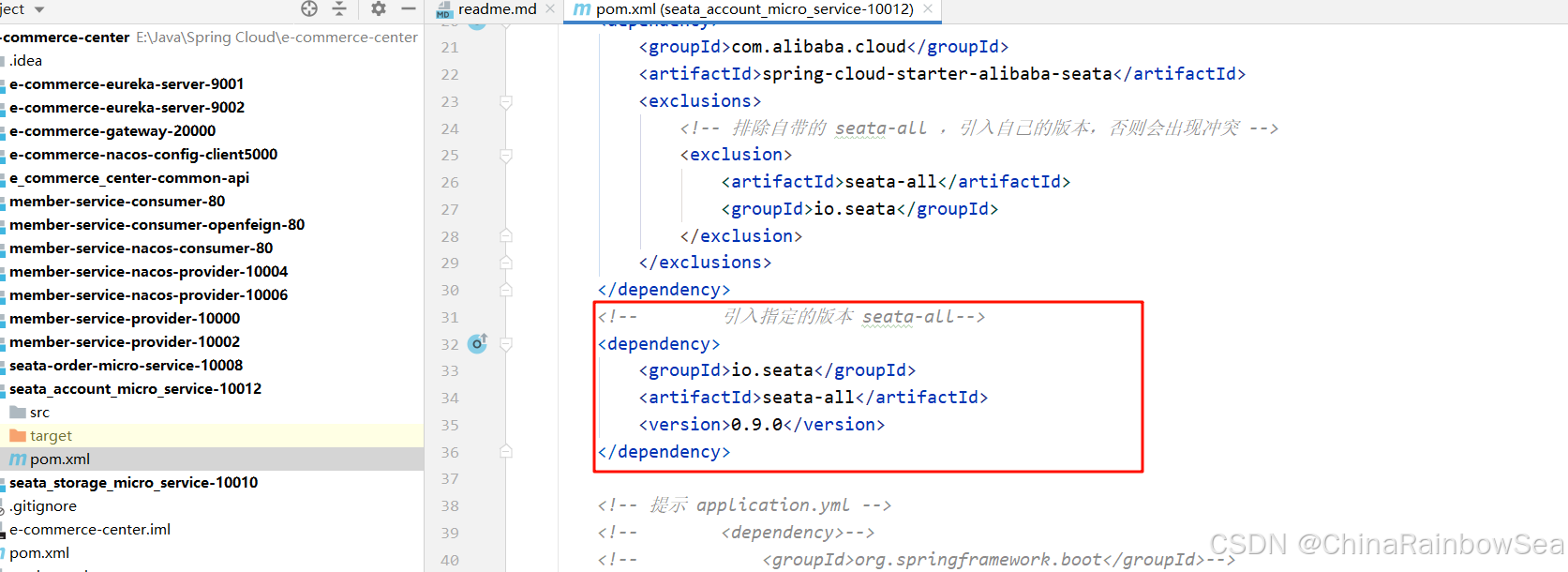Select module e-commerce-nacos-config-client5000
1568x572 pixels.
[143, 155]
